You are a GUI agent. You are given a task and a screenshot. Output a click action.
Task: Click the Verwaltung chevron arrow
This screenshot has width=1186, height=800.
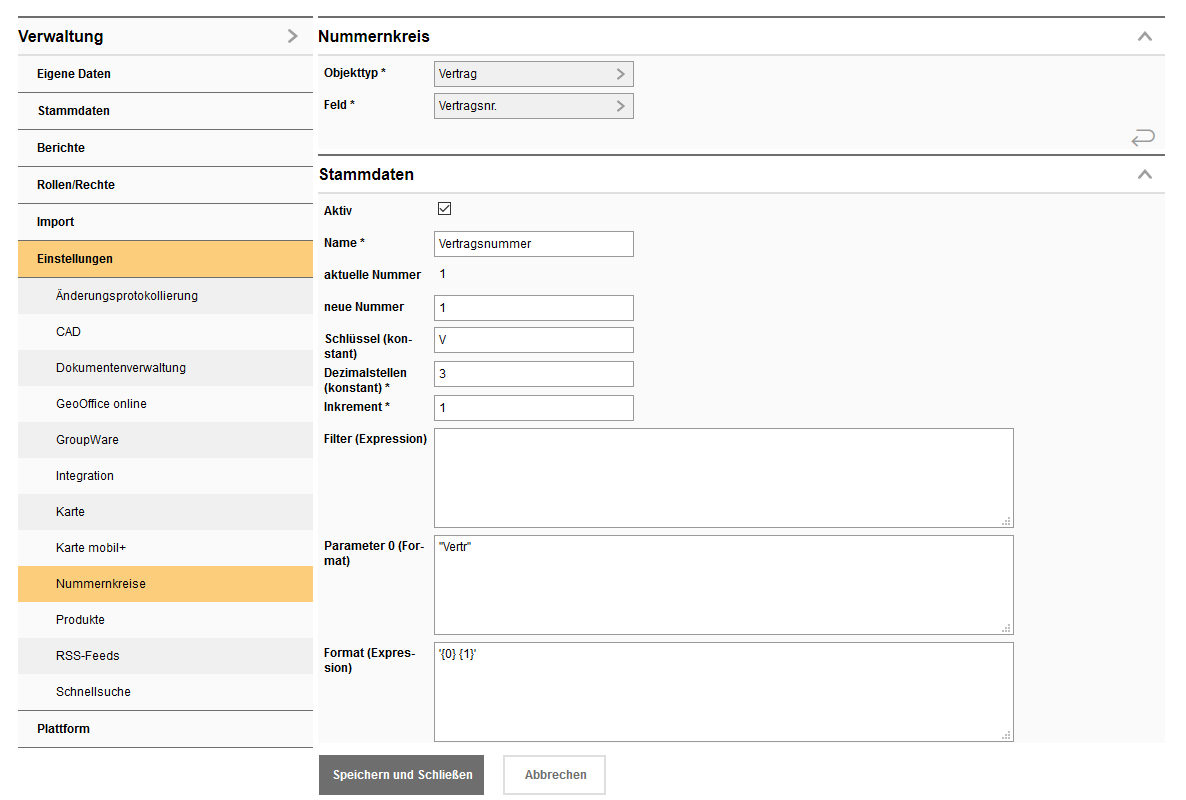point(292,36)
